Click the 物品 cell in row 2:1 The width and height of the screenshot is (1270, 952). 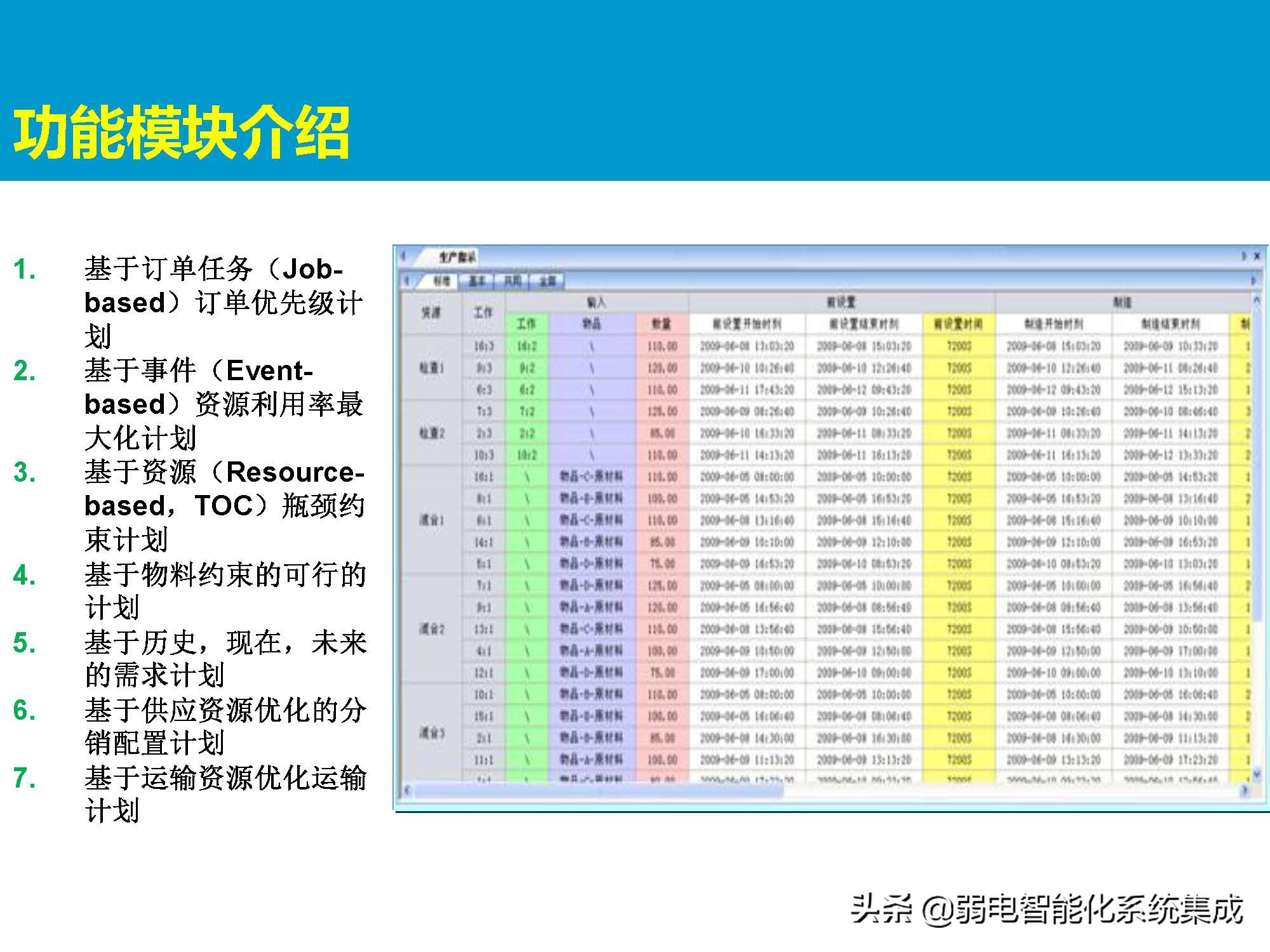(592, 737)
